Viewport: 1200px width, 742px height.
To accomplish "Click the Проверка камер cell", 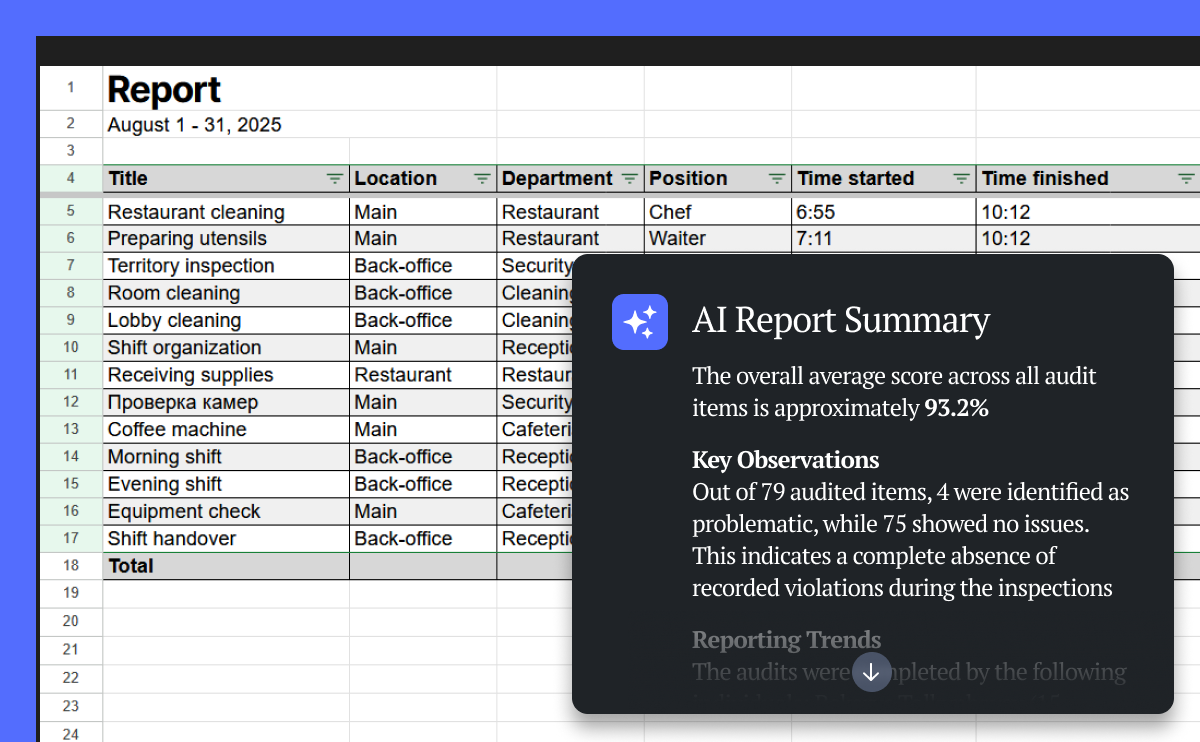I will click(183, 402).
